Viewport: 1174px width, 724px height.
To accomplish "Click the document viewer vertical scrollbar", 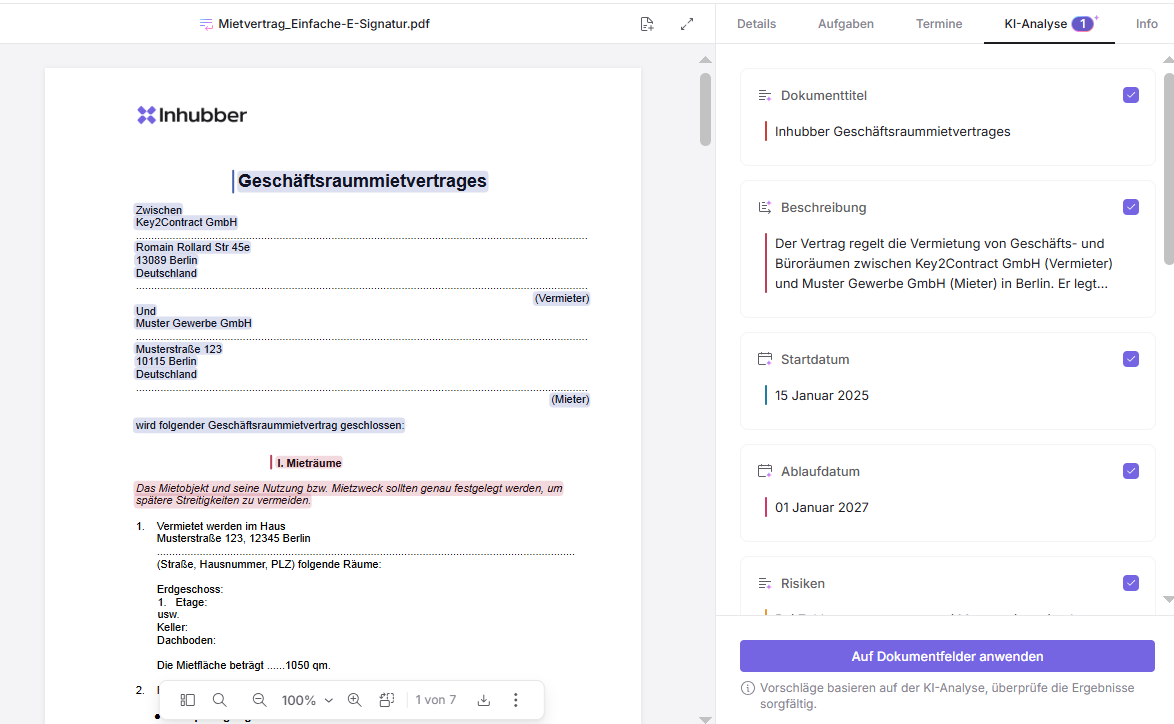I will click(x=705, y=110).
